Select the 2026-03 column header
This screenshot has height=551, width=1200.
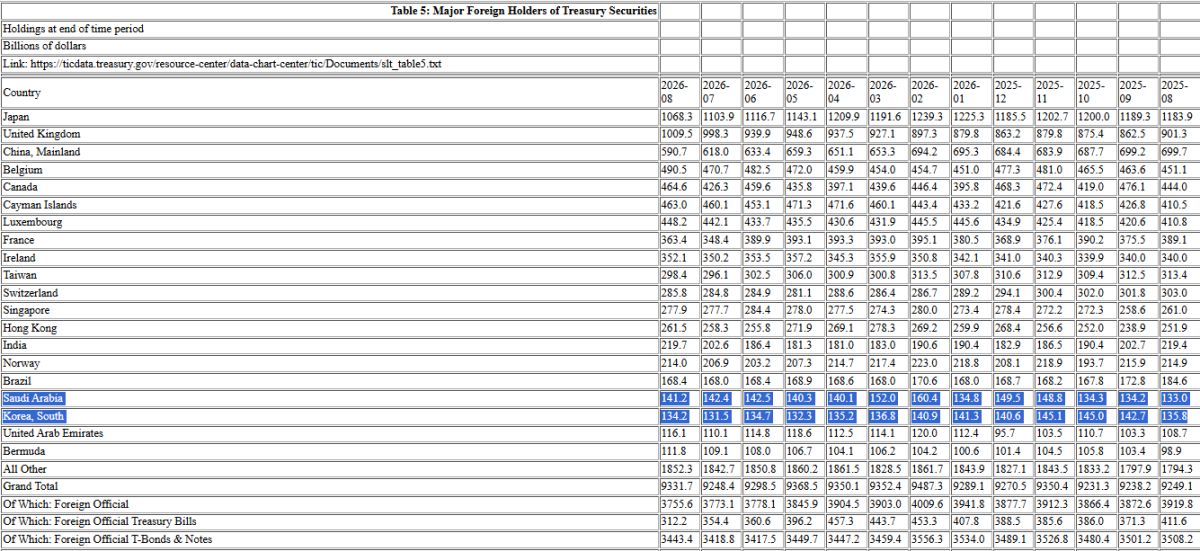point(887,92)
